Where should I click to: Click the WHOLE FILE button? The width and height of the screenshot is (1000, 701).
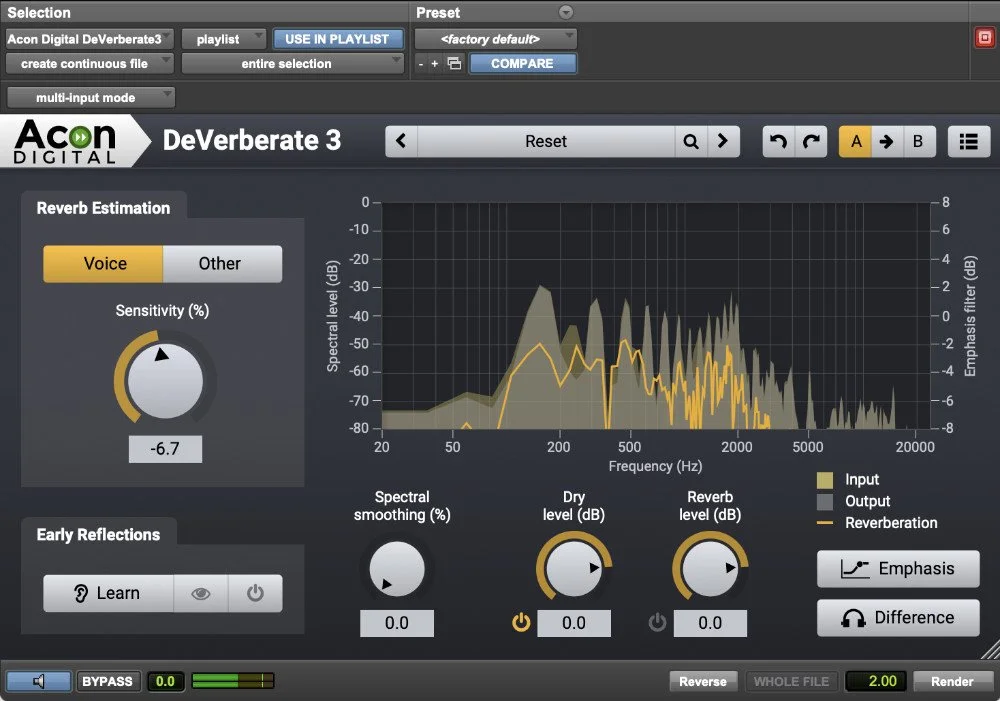click(791, 681)
